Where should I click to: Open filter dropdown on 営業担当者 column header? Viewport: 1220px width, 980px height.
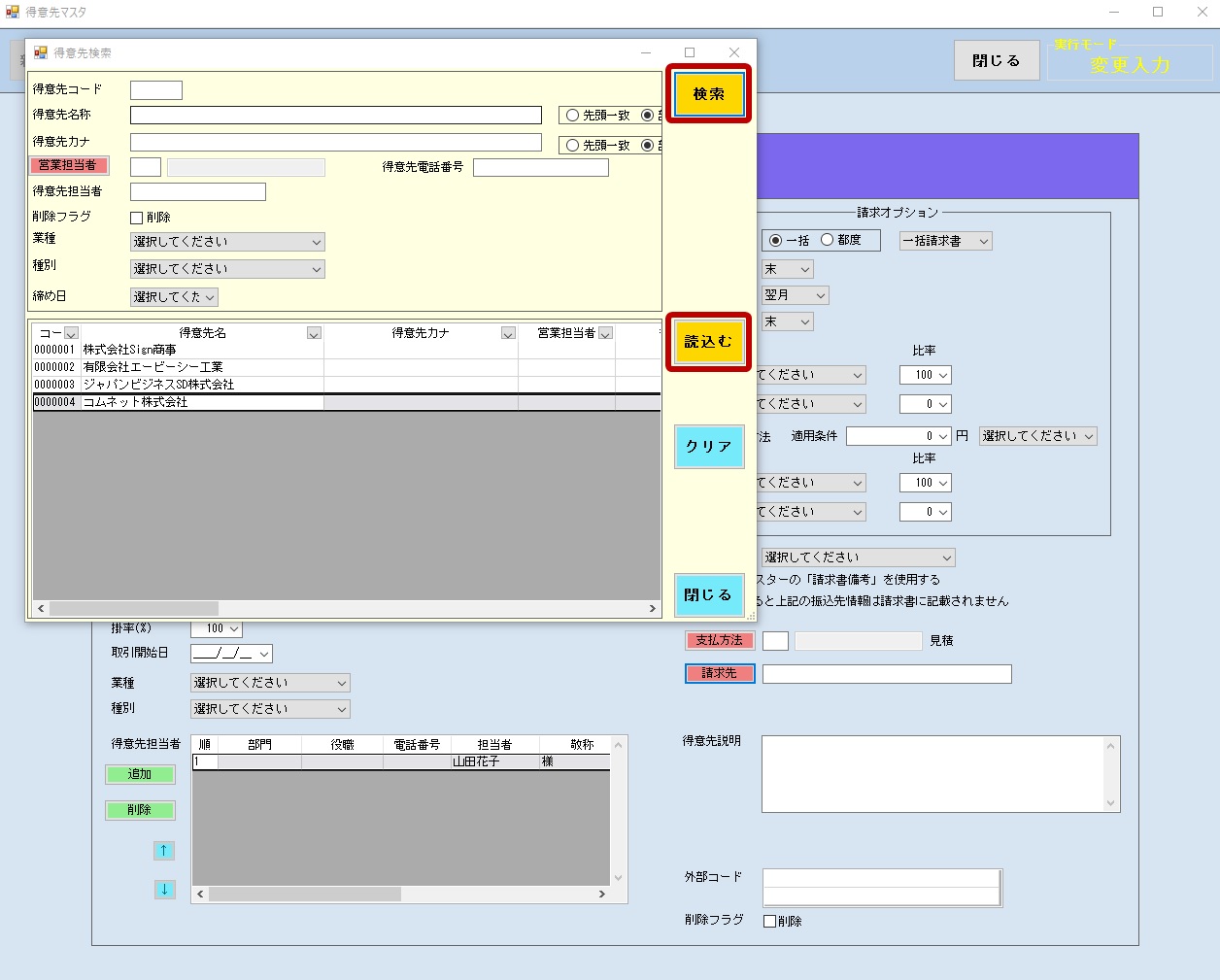605,333
